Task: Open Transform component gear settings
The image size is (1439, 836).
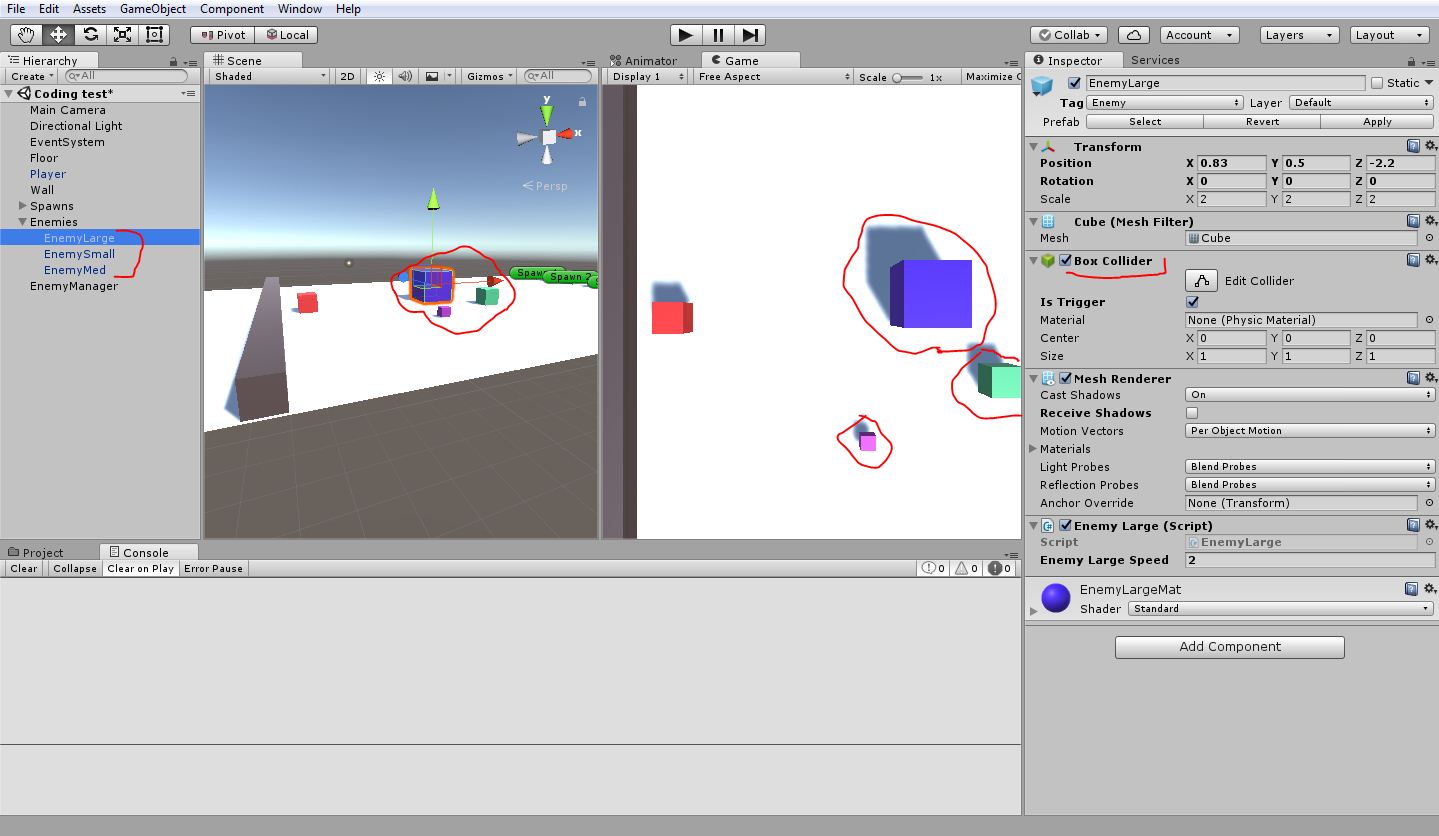Action: pos(1430,146)
